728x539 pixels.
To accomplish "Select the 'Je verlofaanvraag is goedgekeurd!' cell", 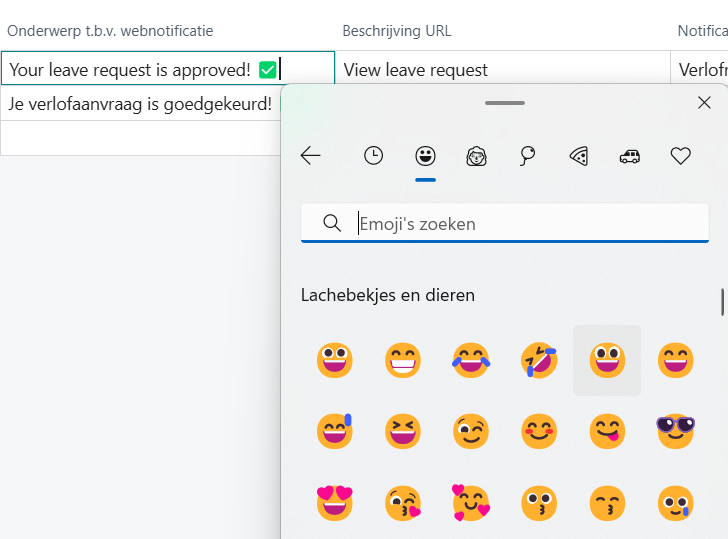I will tap(140, 103).
